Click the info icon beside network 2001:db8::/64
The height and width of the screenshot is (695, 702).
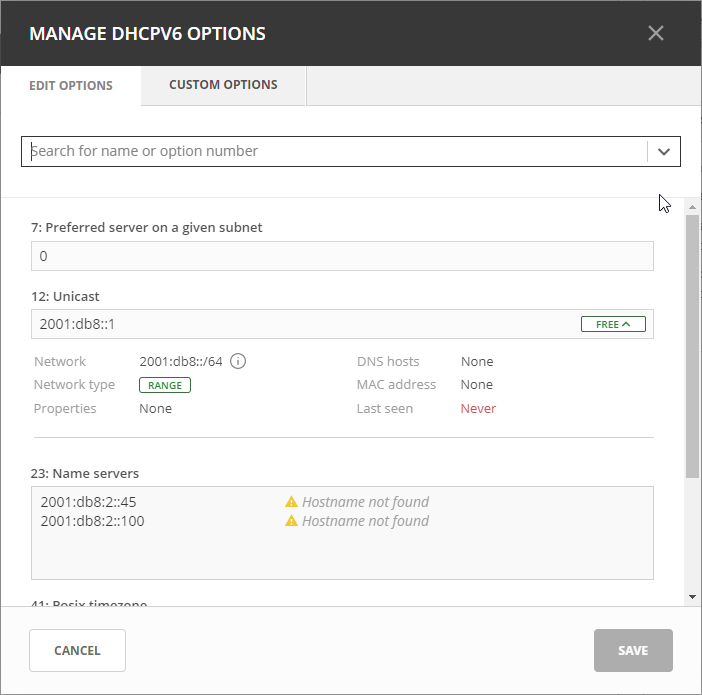[239, 361]
